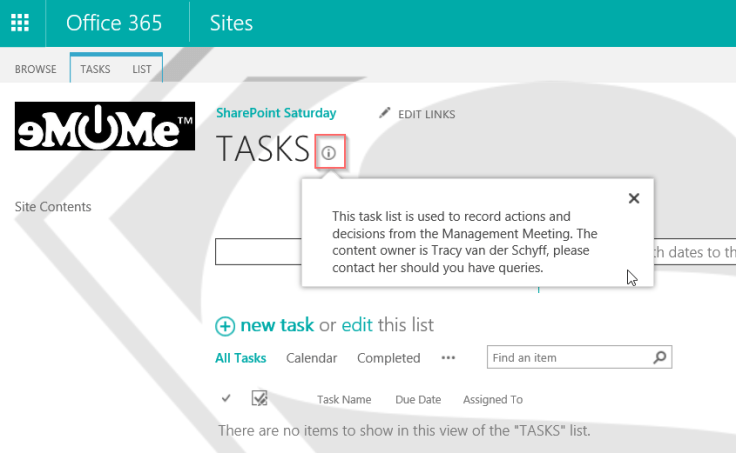Image resolution: width=736 pixels, height=453 pixels.
Task: Click the magnifier search icon in Find box
Action: (658, 357)
